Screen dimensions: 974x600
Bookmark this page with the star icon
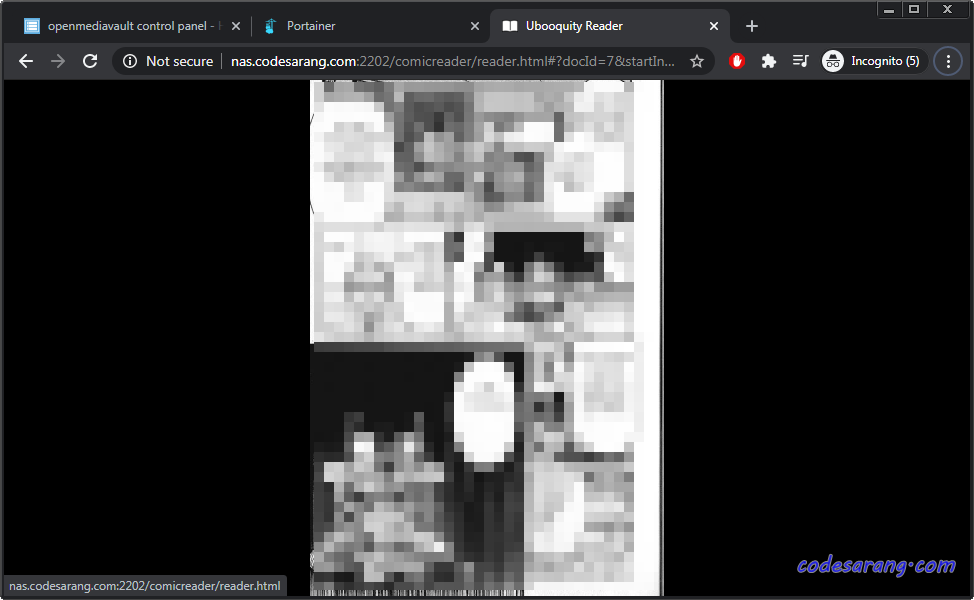click(x=697, y=61)
